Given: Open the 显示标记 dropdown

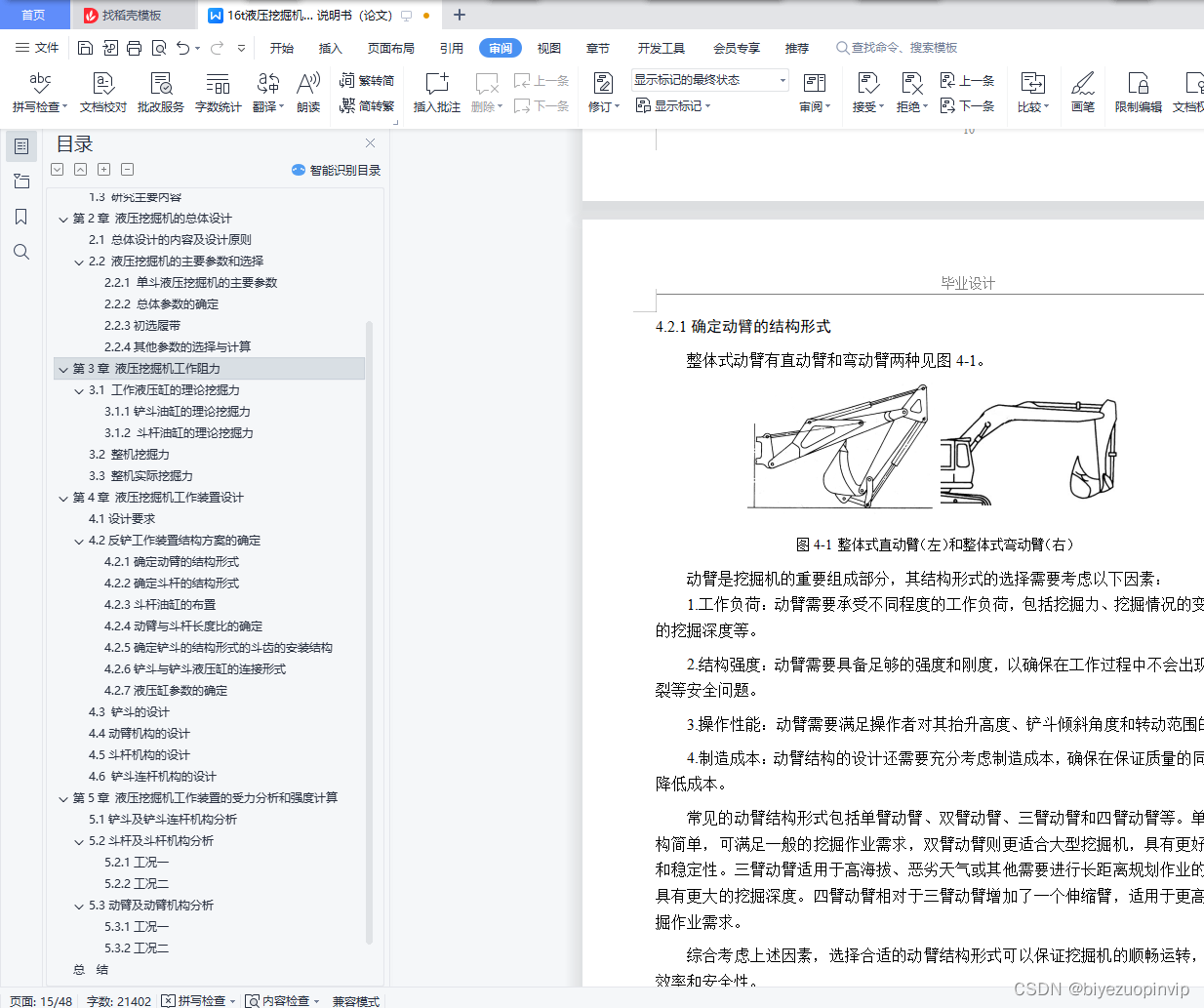Looking at the screenshot, I should 673,105.
